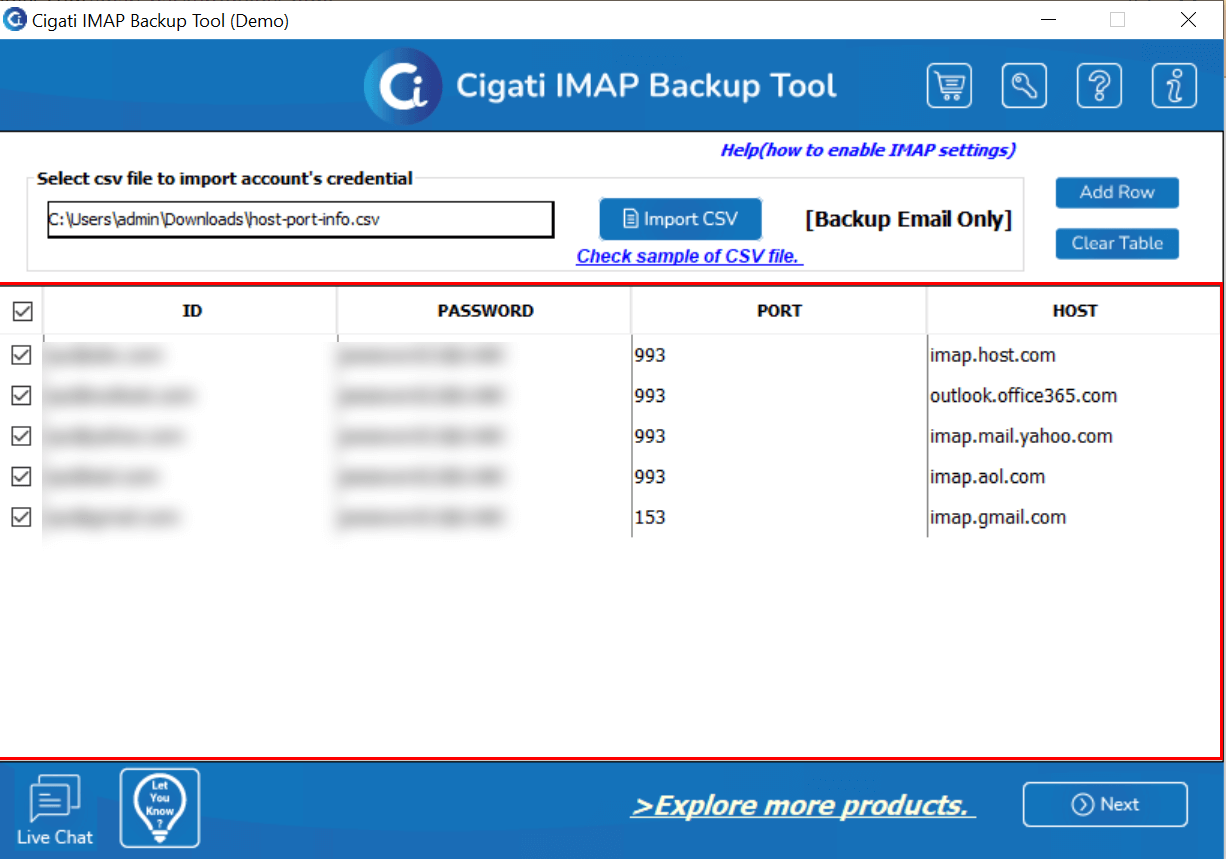This screenshot has height=859, width=1226.
Task: Select the outlook.office365.com host cell
Action: (x=1074, y=396)
